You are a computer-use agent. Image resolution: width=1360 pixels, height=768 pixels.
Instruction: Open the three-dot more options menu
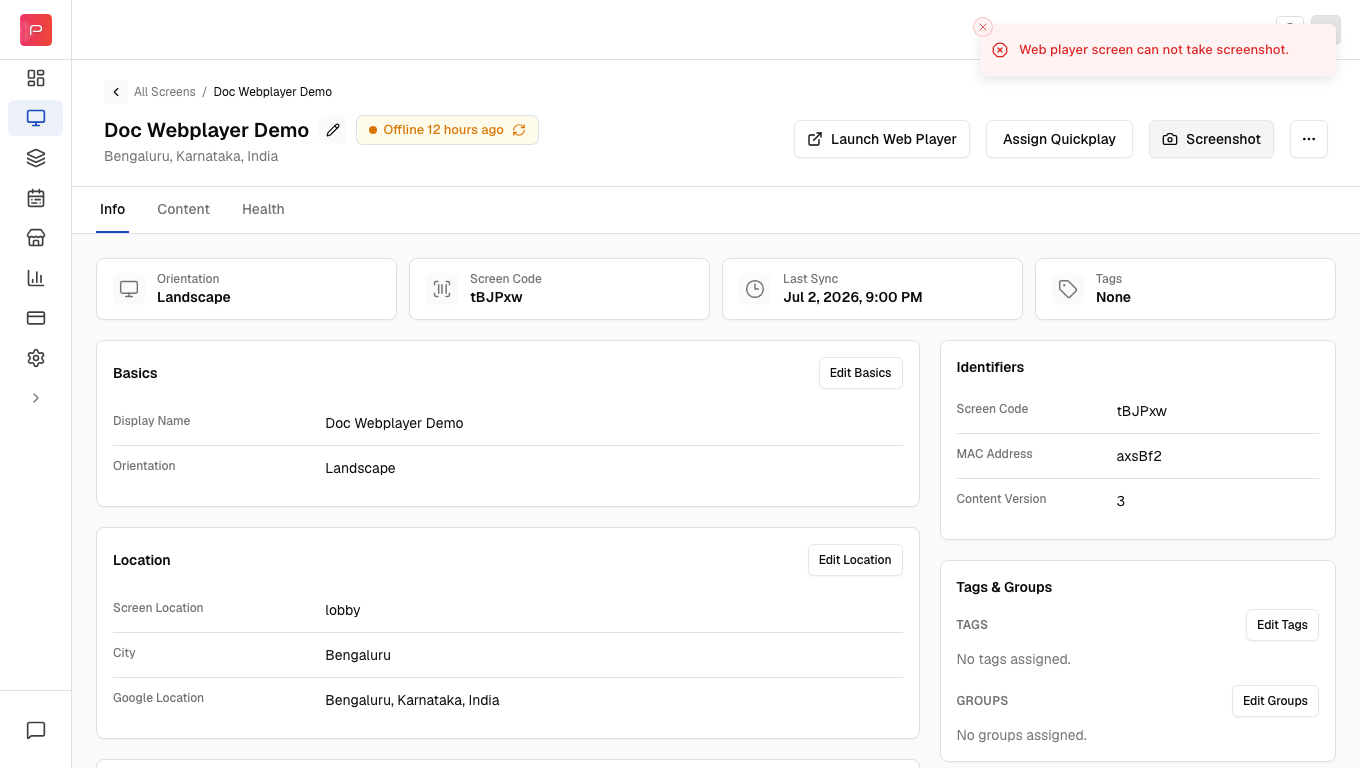[x=1309, y=139]
